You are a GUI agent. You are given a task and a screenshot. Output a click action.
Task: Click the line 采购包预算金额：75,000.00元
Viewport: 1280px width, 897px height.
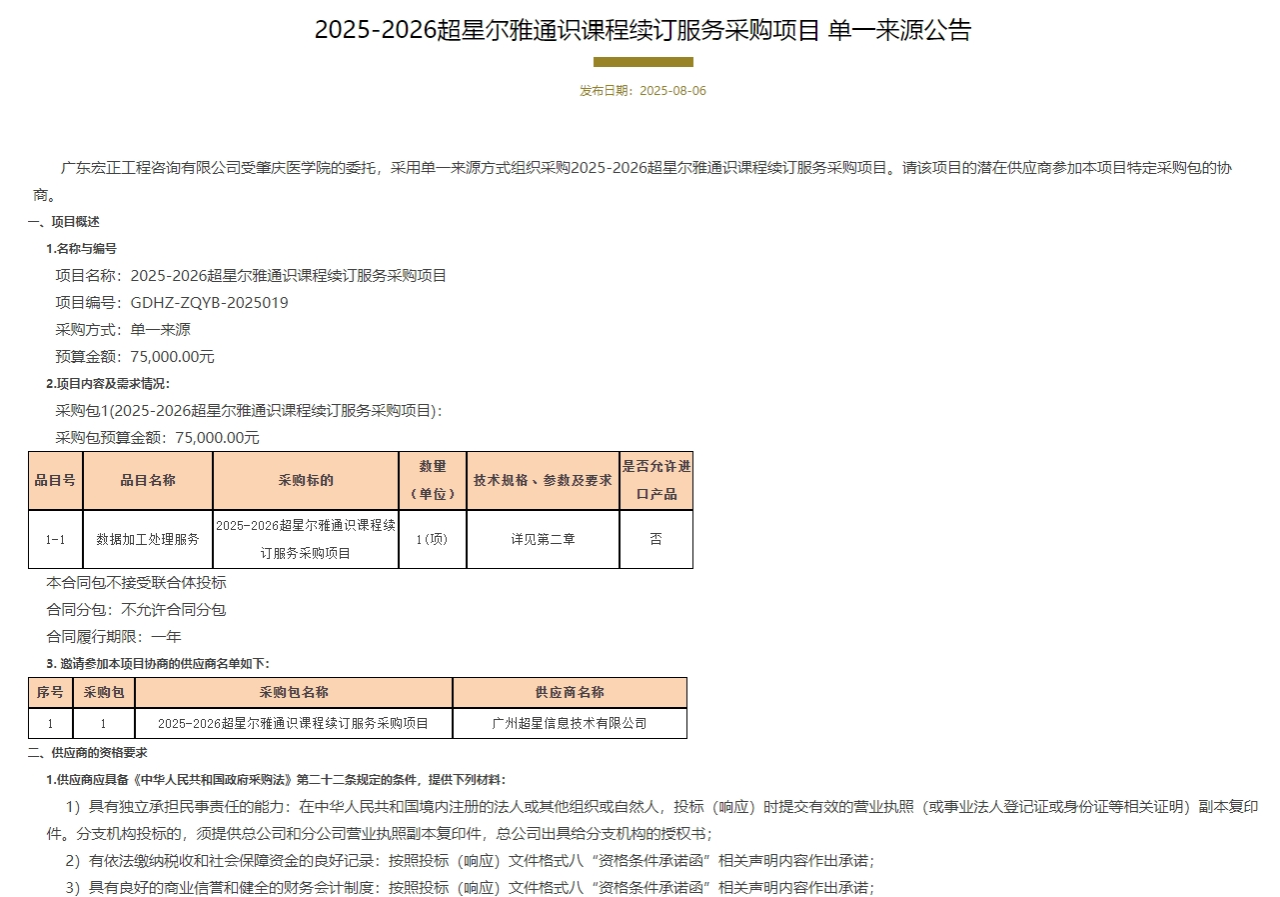(x=157, y=438)
